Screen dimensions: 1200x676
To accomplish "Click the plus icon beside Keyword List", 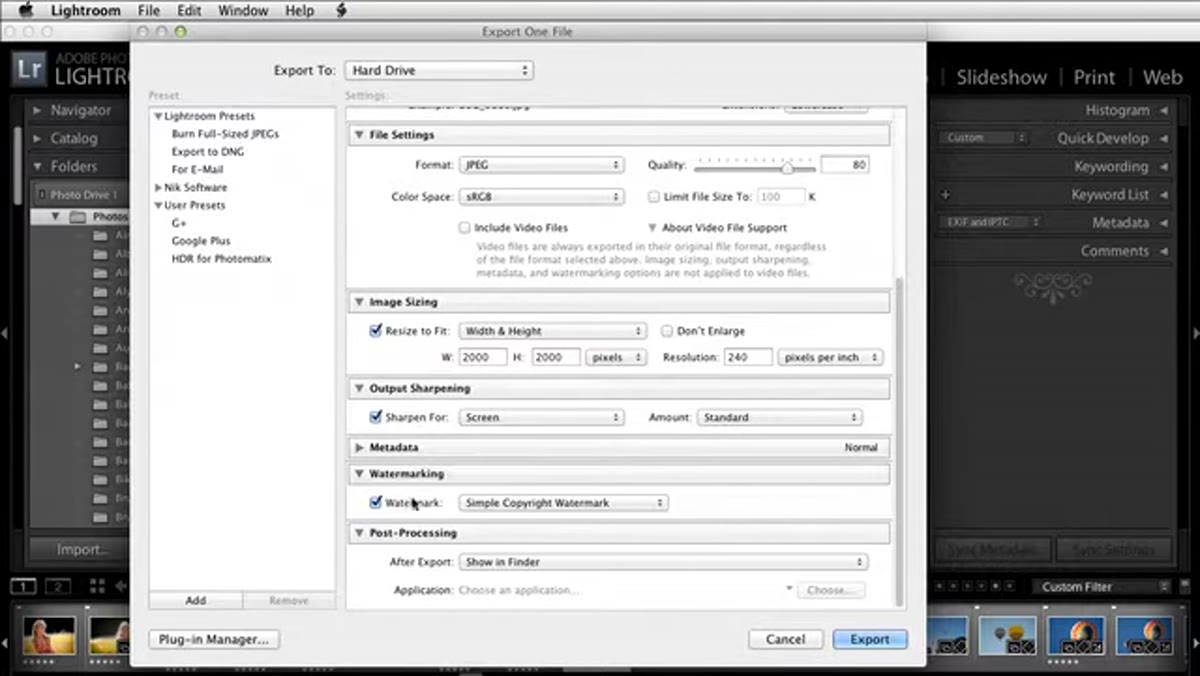I will [x=945, y=195].
